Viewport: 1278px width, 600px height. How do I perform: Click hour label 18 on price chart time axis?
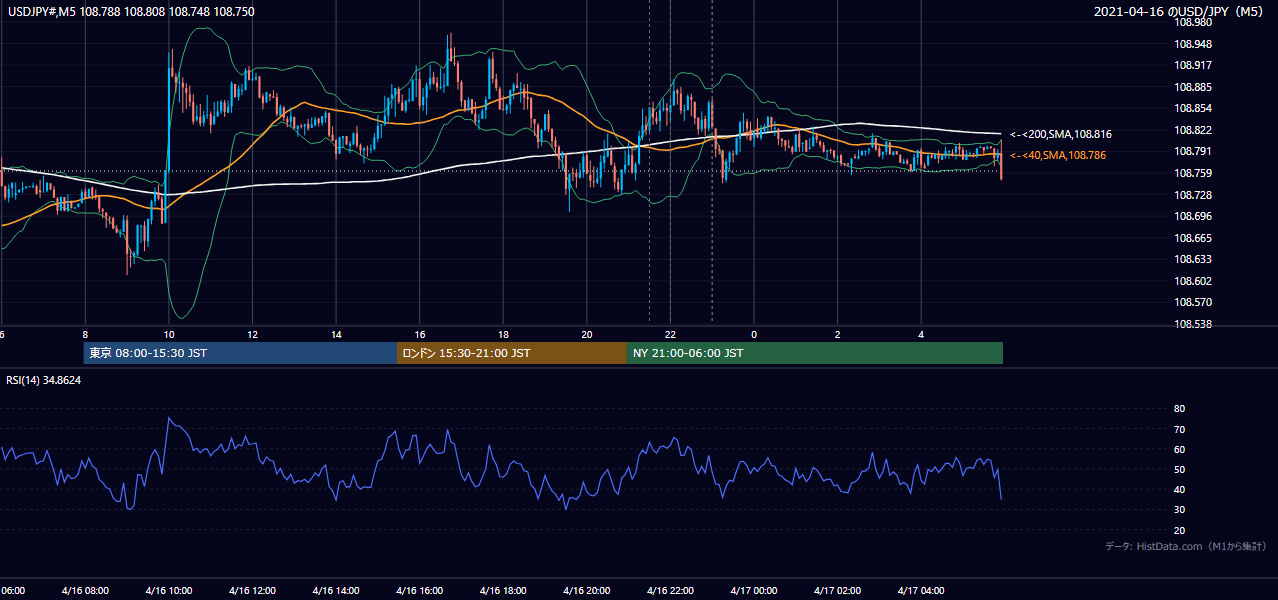click(504, 334)
